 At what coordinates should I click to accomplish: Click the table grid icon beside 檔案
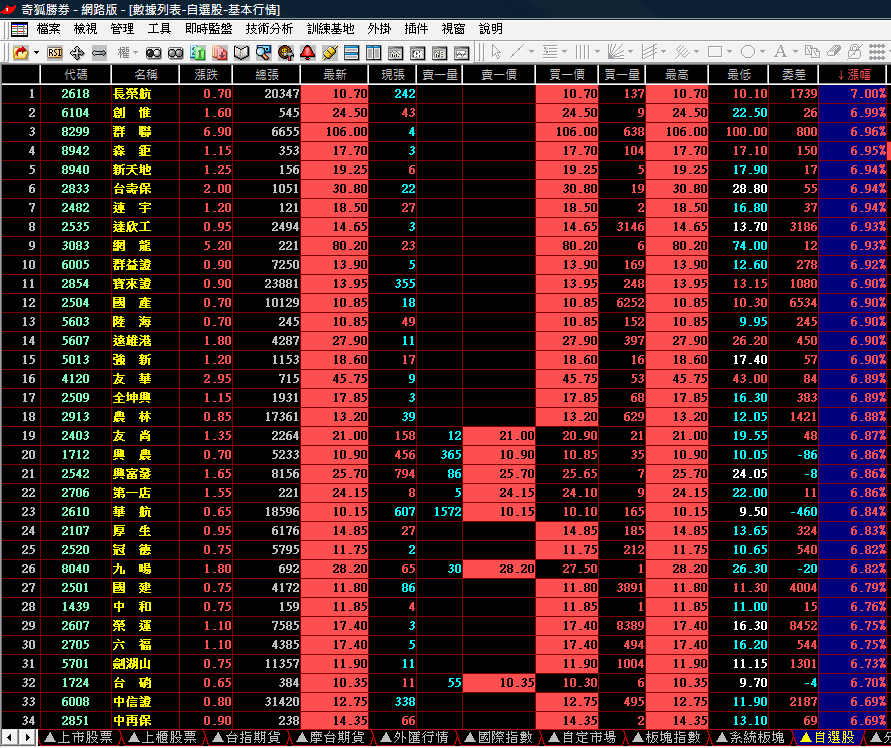[x=19, y=29]
